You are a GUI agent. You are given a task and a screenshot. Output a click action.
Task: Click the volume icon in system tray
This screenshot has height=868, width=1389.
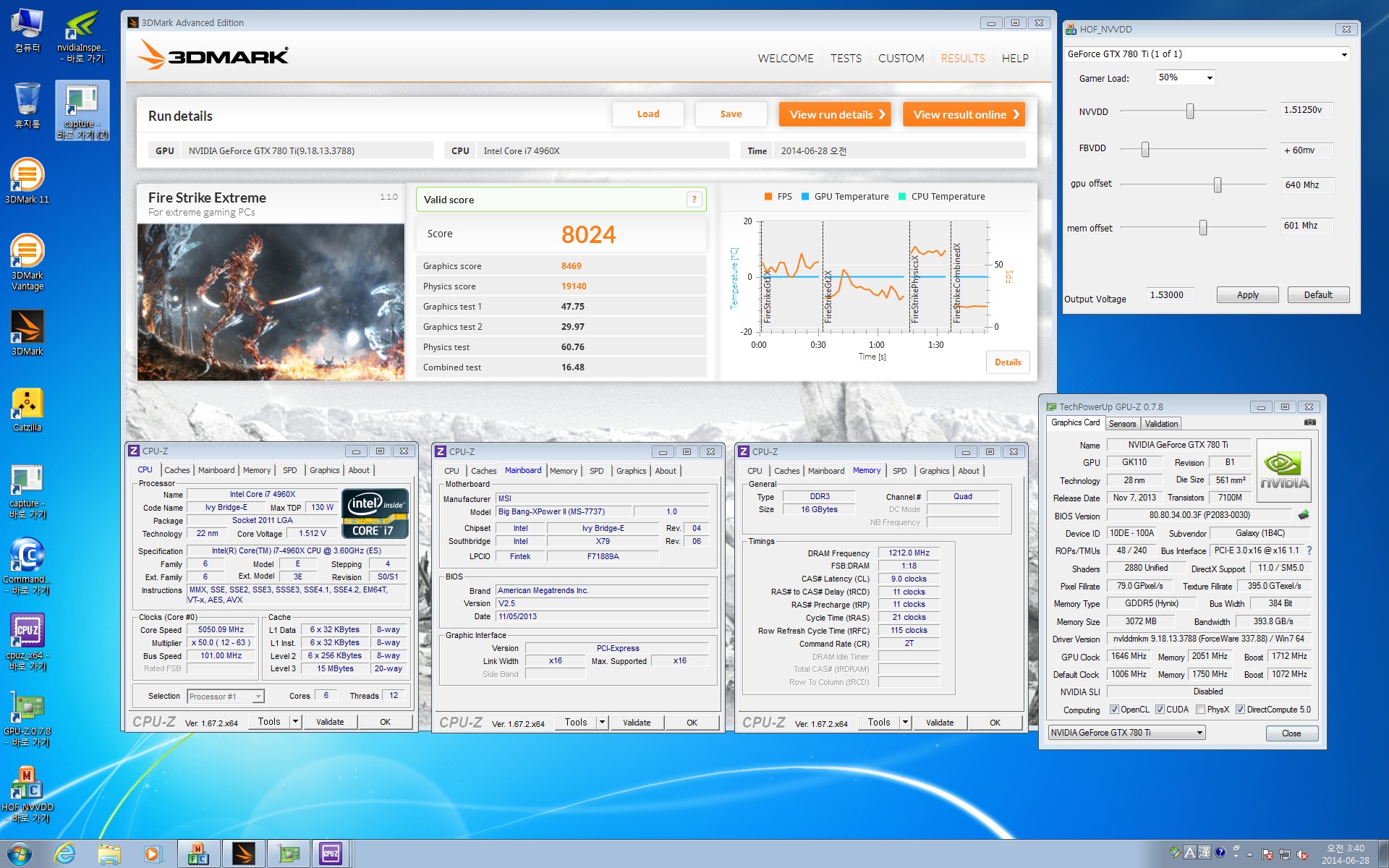tap(1302, 854)
